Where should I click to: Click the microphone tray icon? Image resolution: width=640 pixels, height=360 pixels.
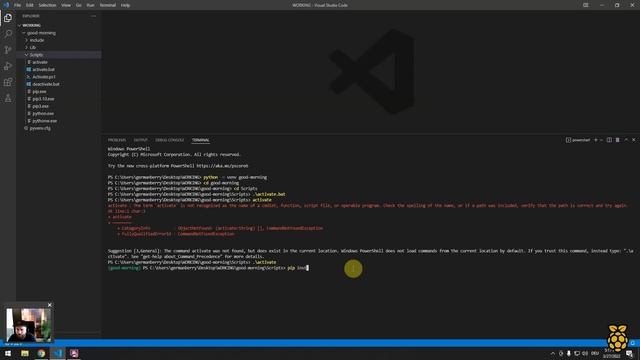point(569,353)
